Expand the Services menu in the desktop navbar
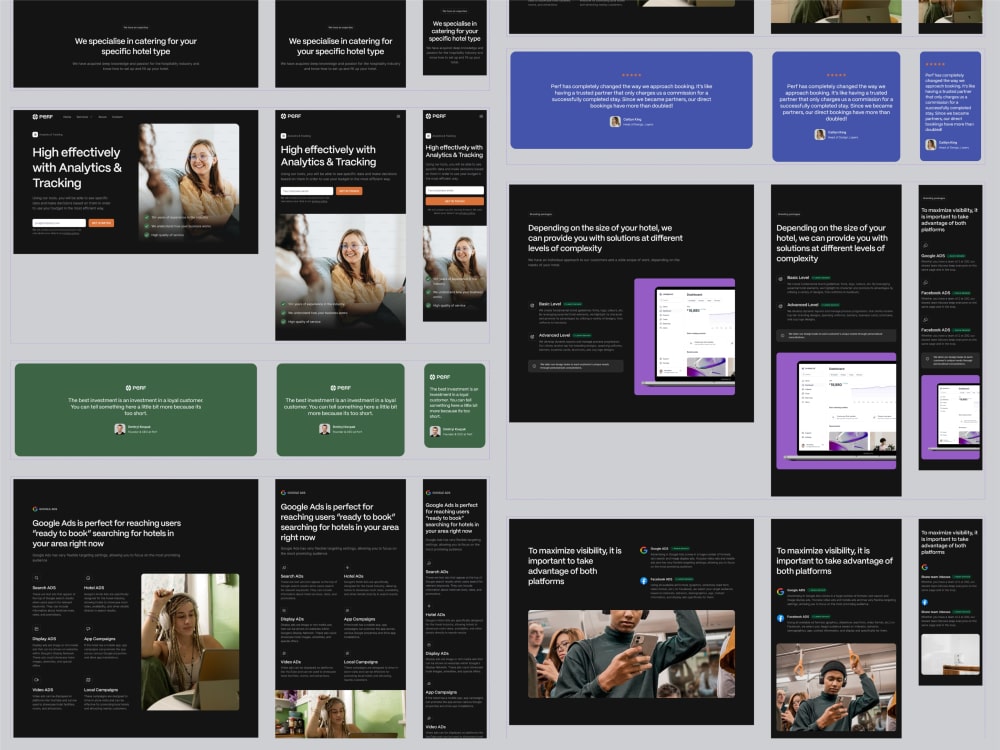Image resolution: width=1000 pixels, height=750 pixels. [x=83, y=117]
